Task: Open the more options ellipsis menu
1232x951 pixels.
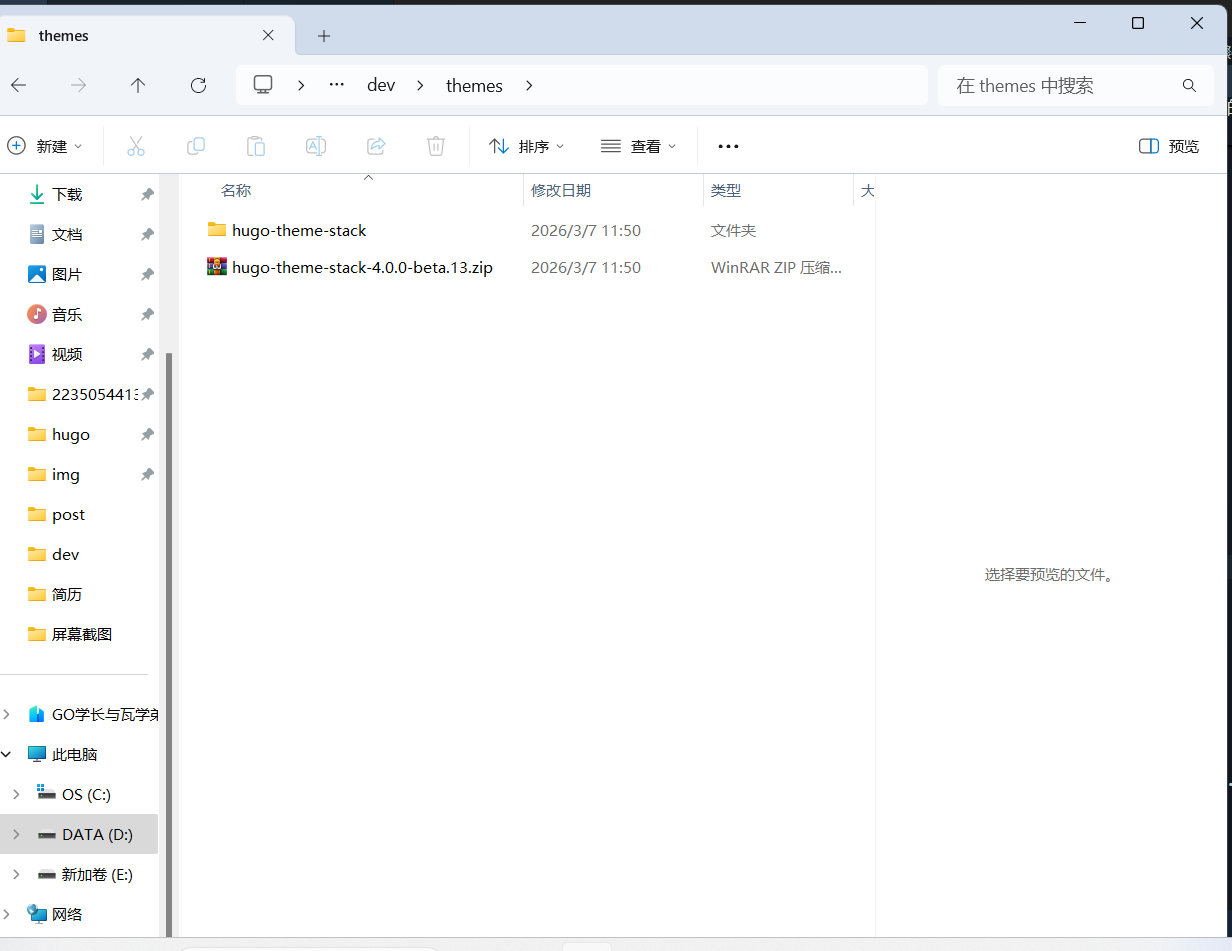Action: coord(728,146)
